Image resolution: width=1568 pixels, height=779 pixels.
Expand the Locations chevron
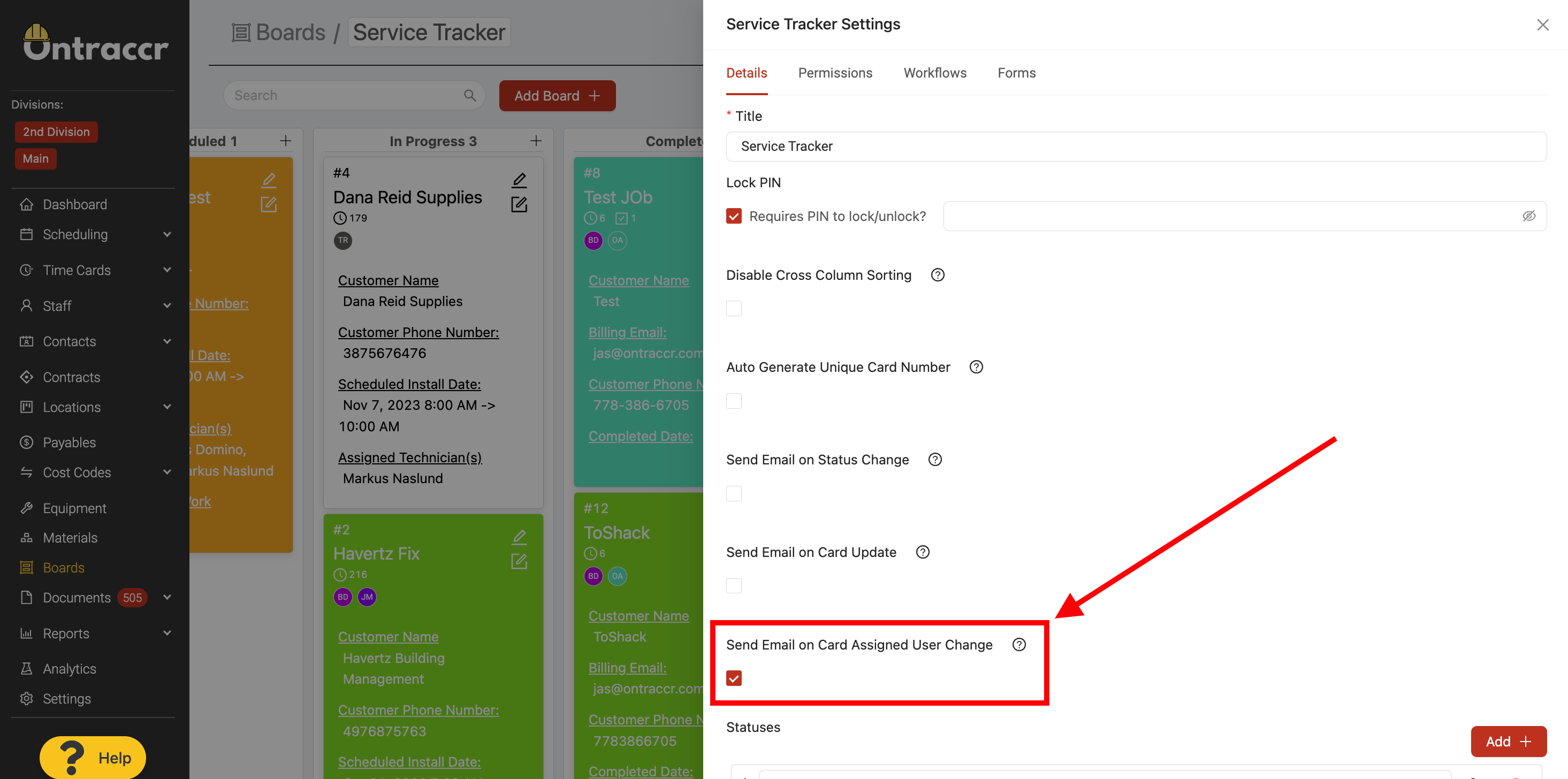[167, 407]
